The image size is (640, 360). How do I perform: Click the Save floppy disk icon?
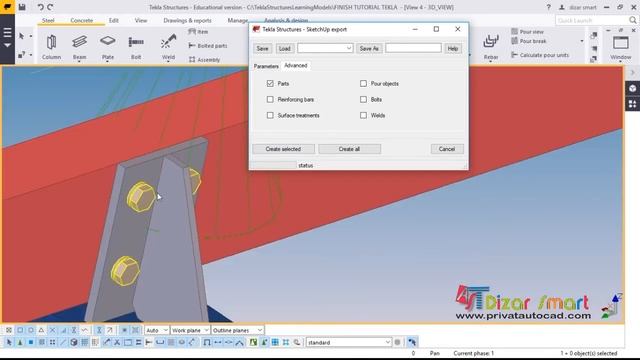[x=22, y=7]
